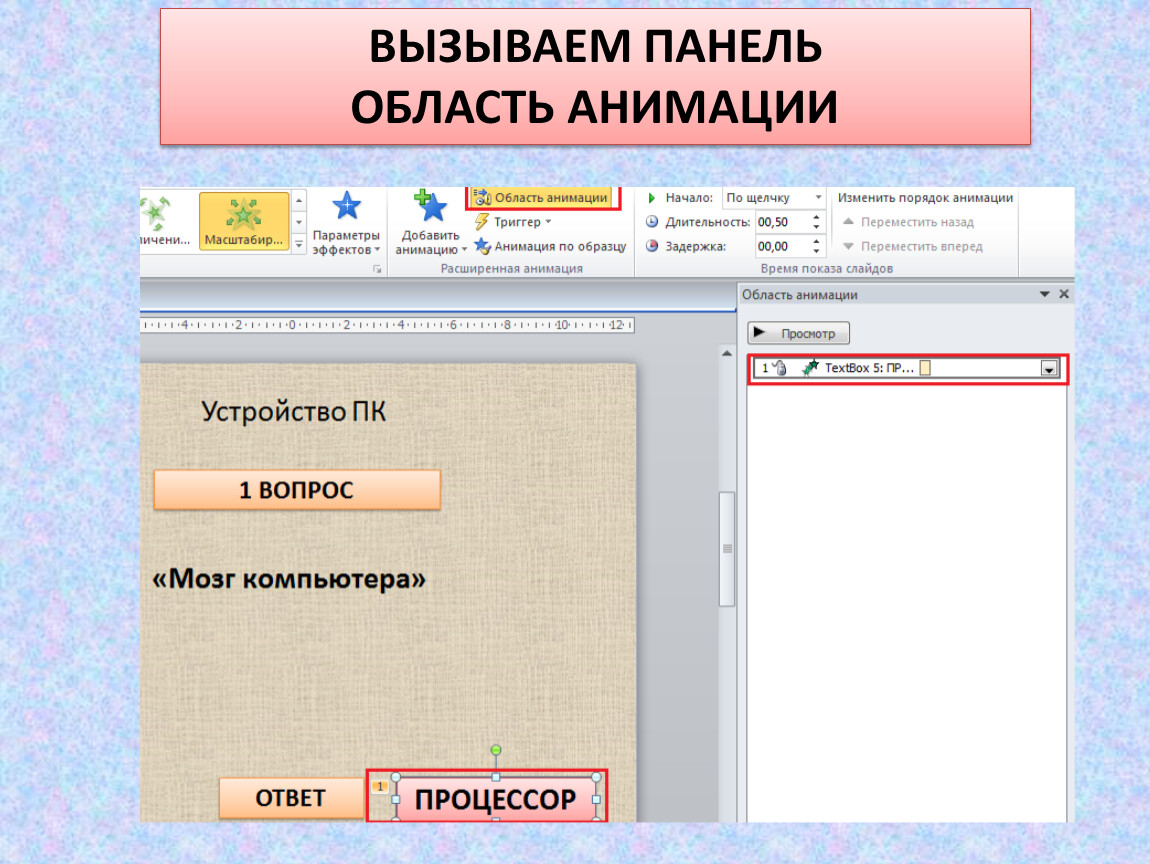This screenshot has height=864, width=1150.
Task: Decrease the Задержка value with the down spinner
Action: coord(816,251)
